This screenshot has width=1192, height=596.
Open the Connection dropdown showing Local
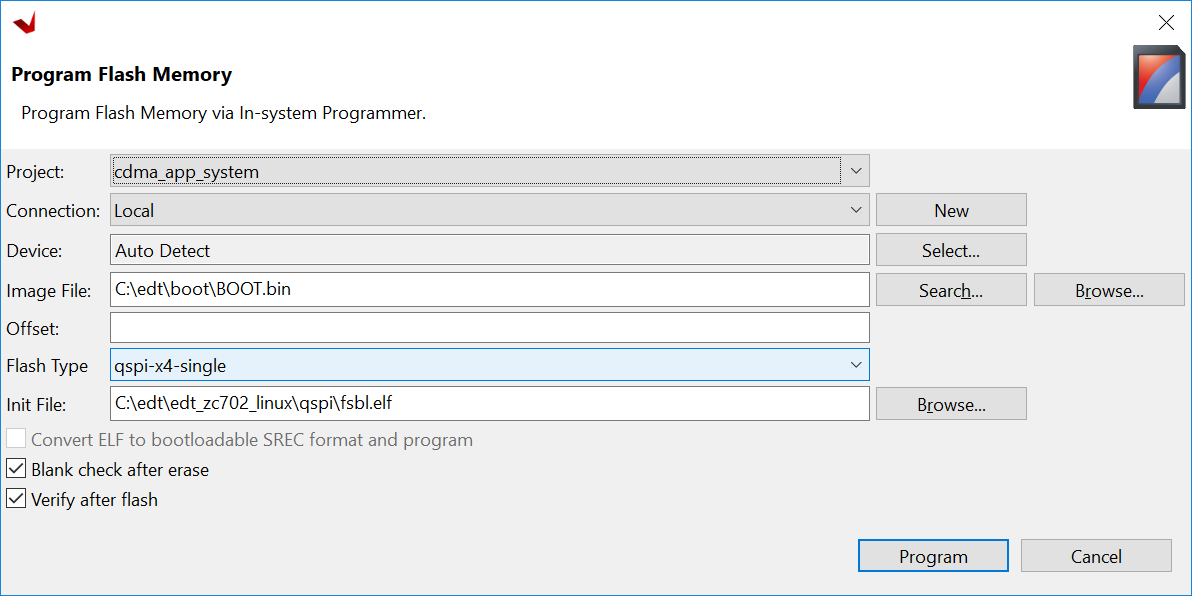click(x=489, y=210)
